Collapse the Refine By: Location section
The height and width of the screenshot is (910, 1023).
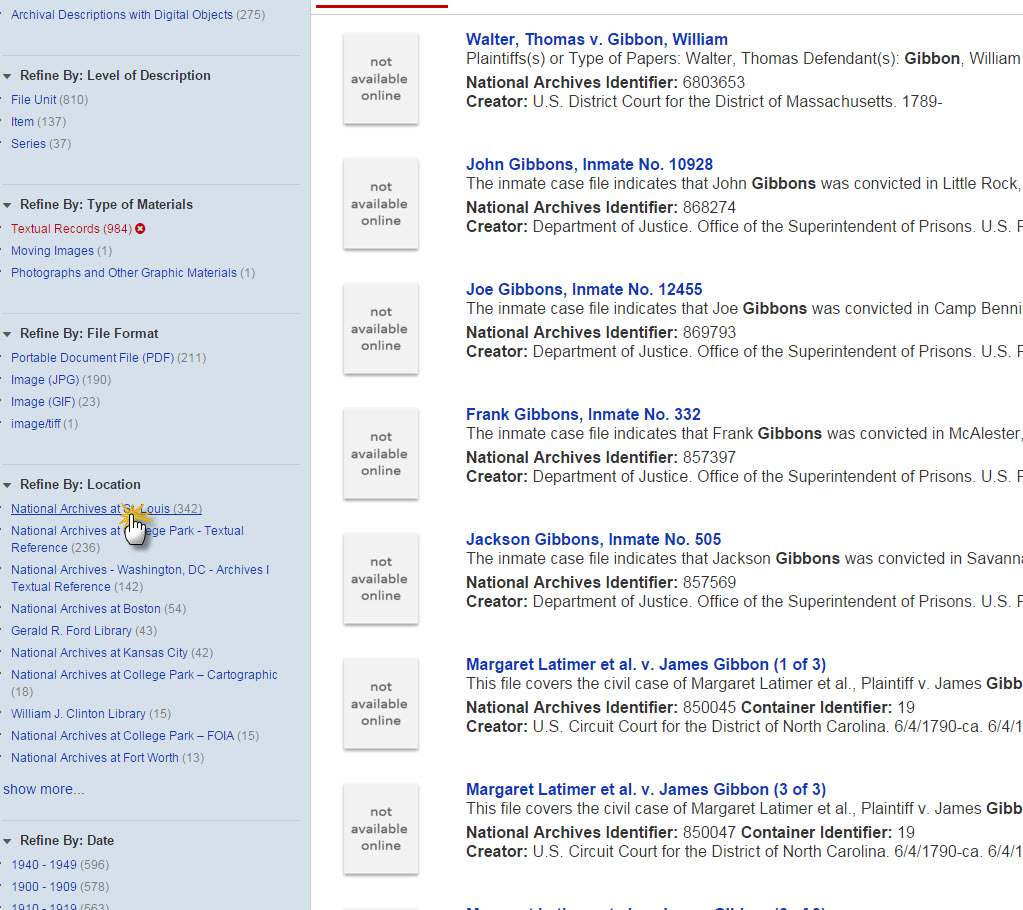8,485
